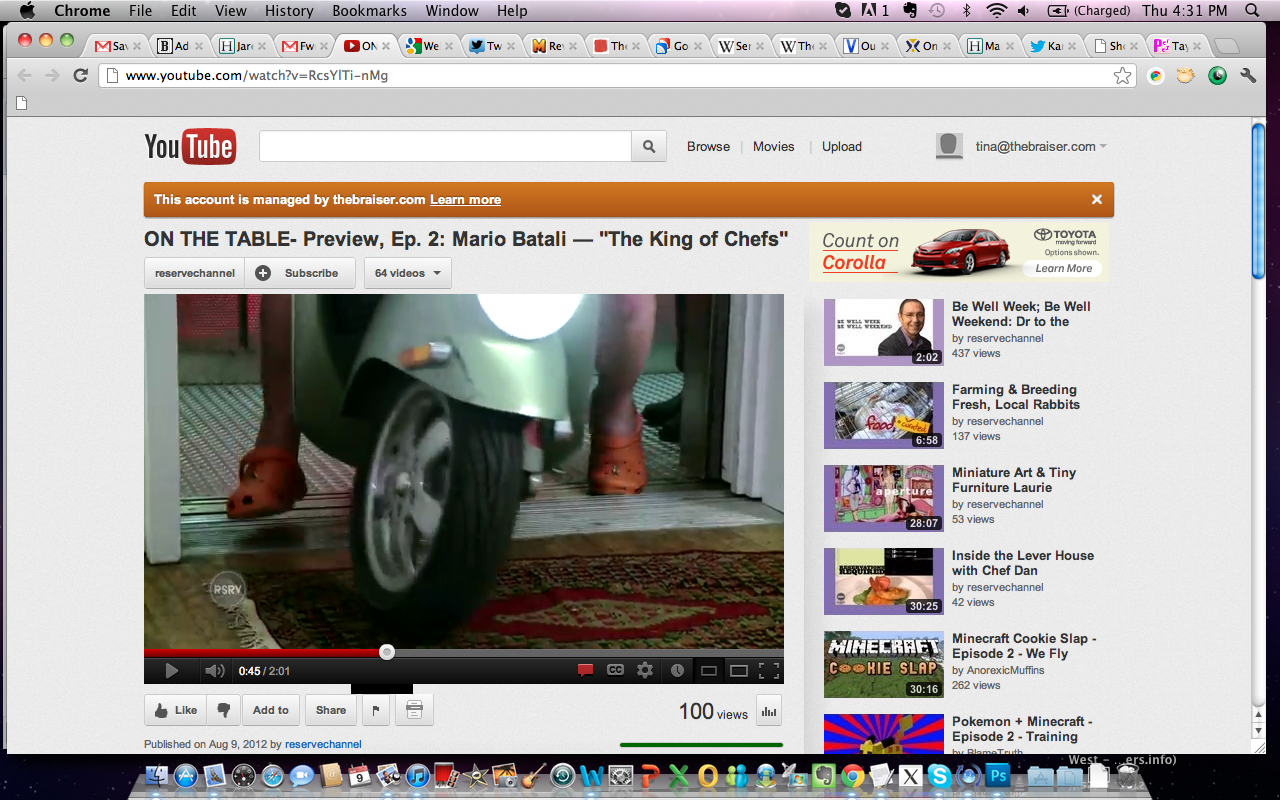This screenshot has height=800, width=1280.
Task: Toggle video annotations speech bubble icon
Action: (586, 671)
